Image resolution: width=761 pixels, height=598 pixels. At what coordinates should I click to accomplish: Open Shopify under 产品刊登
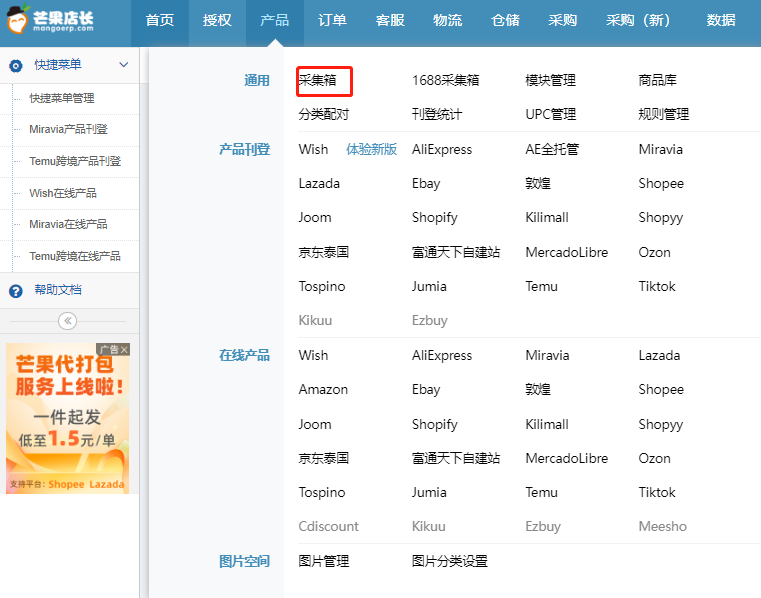tap(434, 218)
